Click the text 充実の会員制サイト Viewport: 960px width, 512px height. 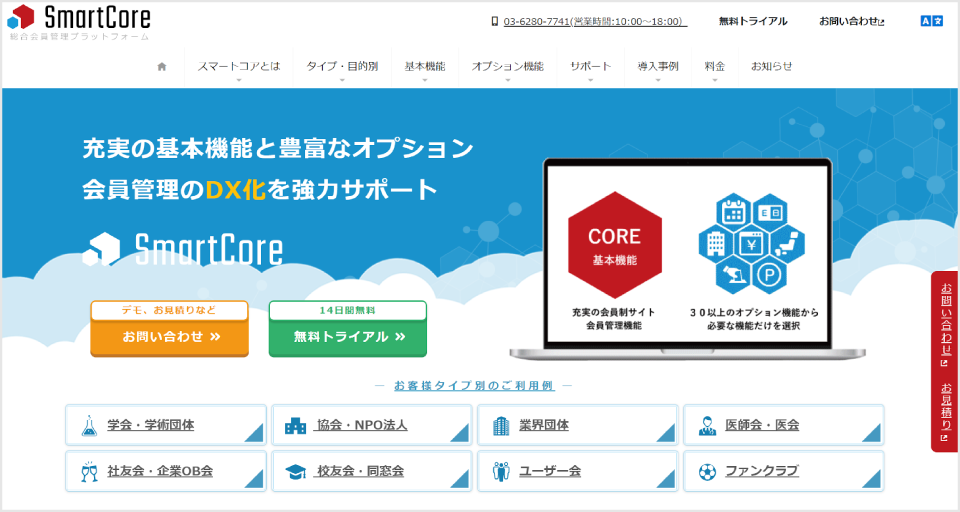pyautogui.click(x=614, y=312)
